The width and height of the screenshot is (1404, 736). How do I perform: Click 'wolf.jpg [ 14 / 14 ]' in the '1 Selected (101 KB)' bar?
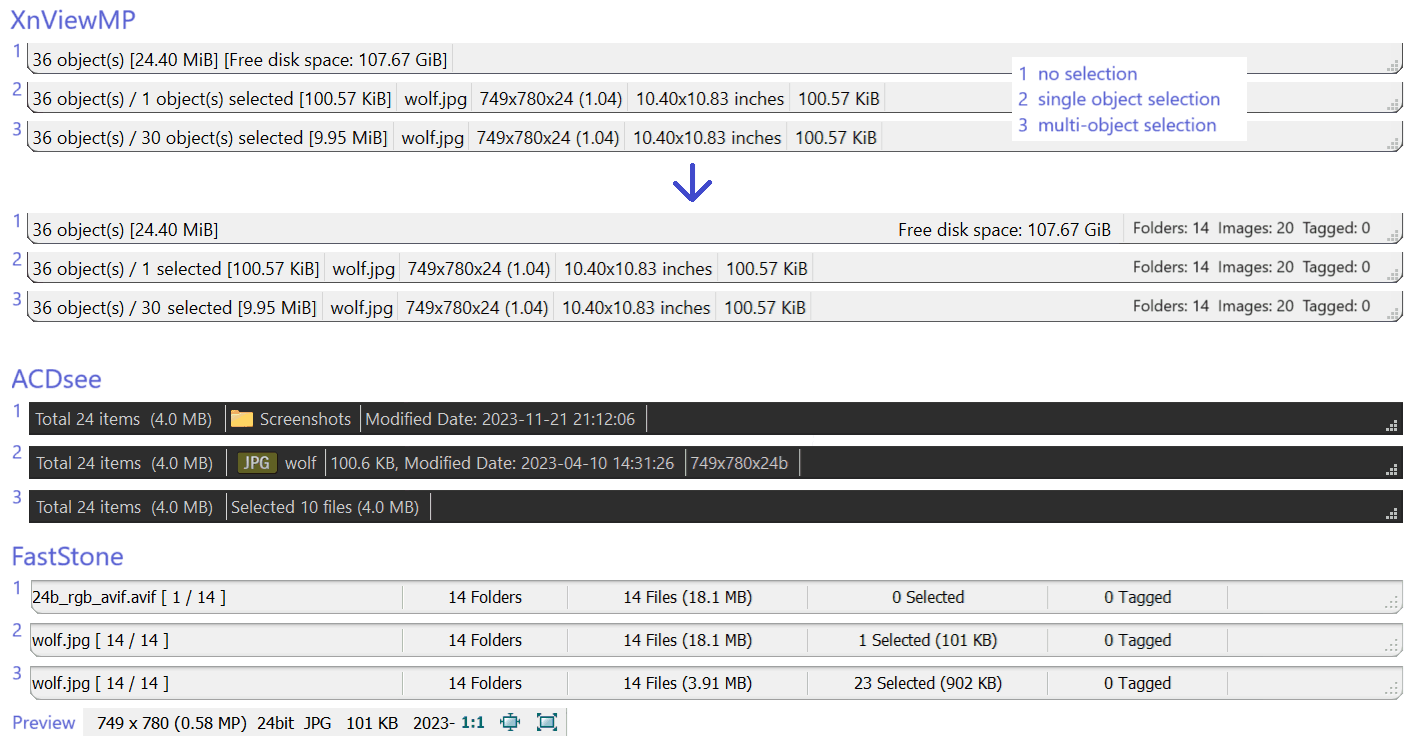tap(100, 640)
